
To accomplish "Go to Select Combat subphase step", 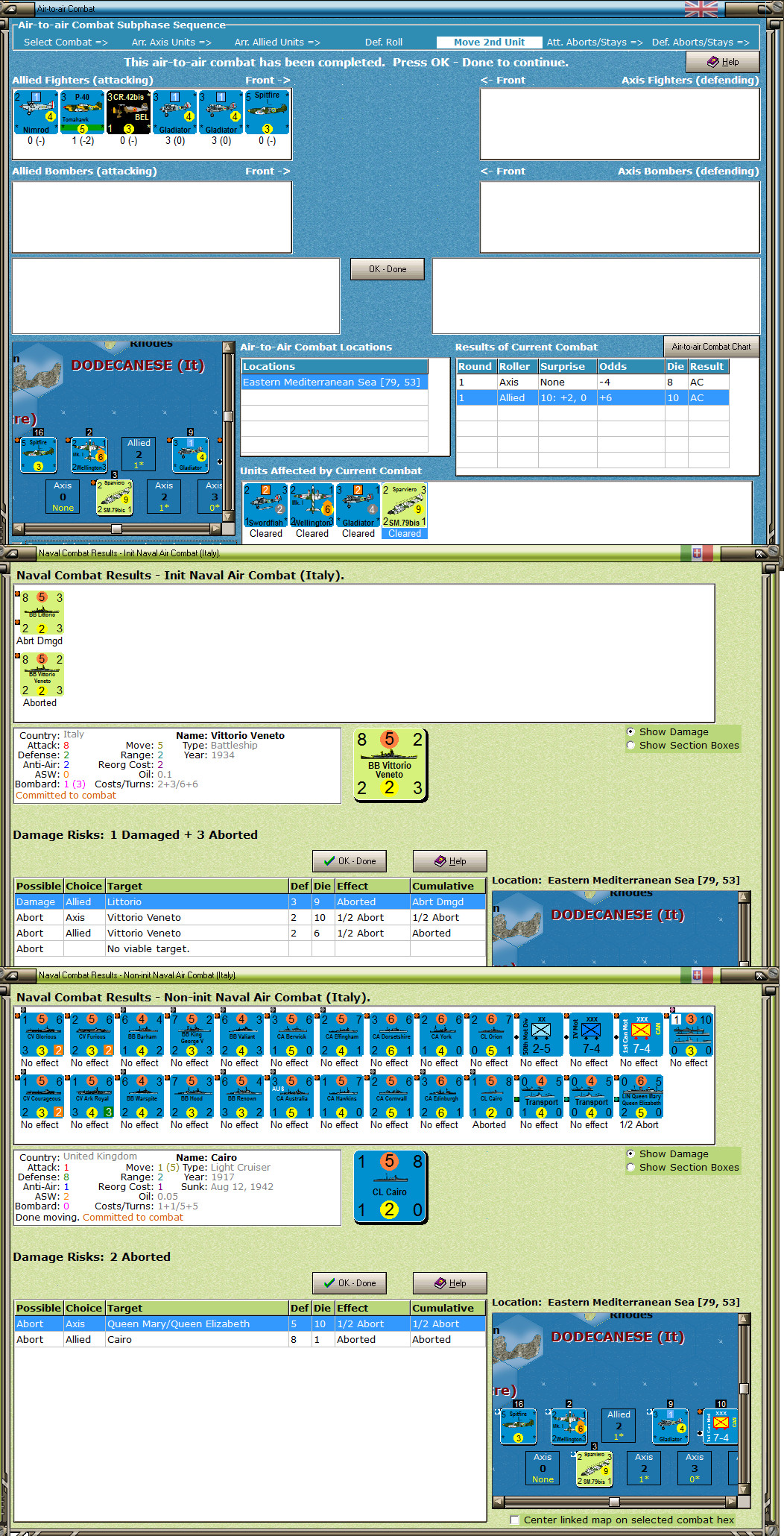I will coord(66,43).
